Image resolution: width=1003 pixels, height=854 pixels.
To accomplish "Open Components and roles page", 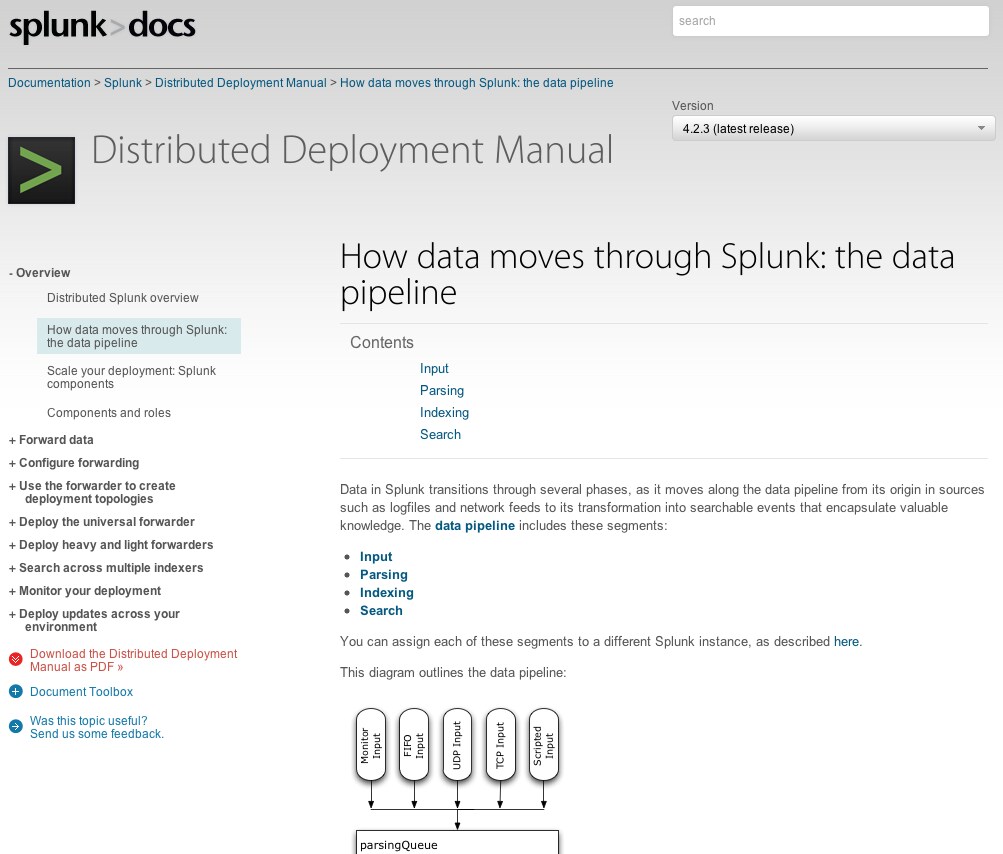I will (x=109, y=413).
